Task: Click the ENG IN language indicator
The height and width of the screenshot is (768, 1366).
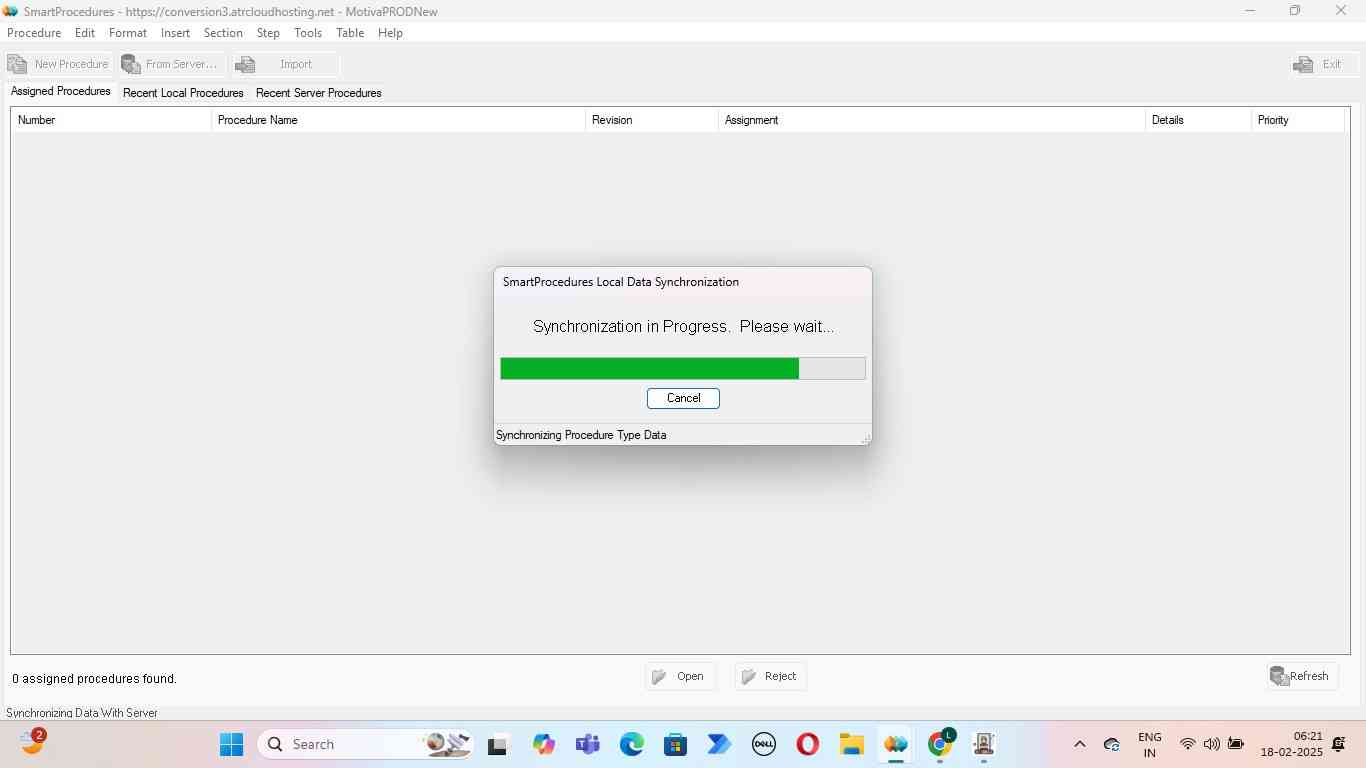Action: tap(1150, 745)
